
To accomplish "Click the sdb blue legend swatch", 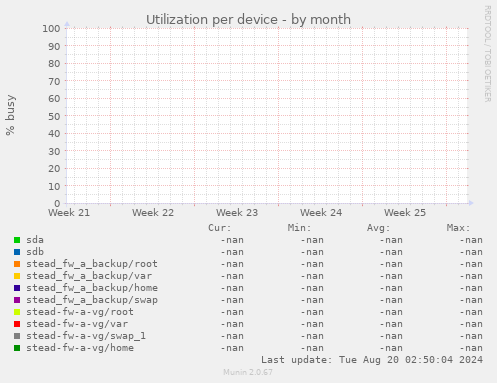I will (x=17, y=252).
